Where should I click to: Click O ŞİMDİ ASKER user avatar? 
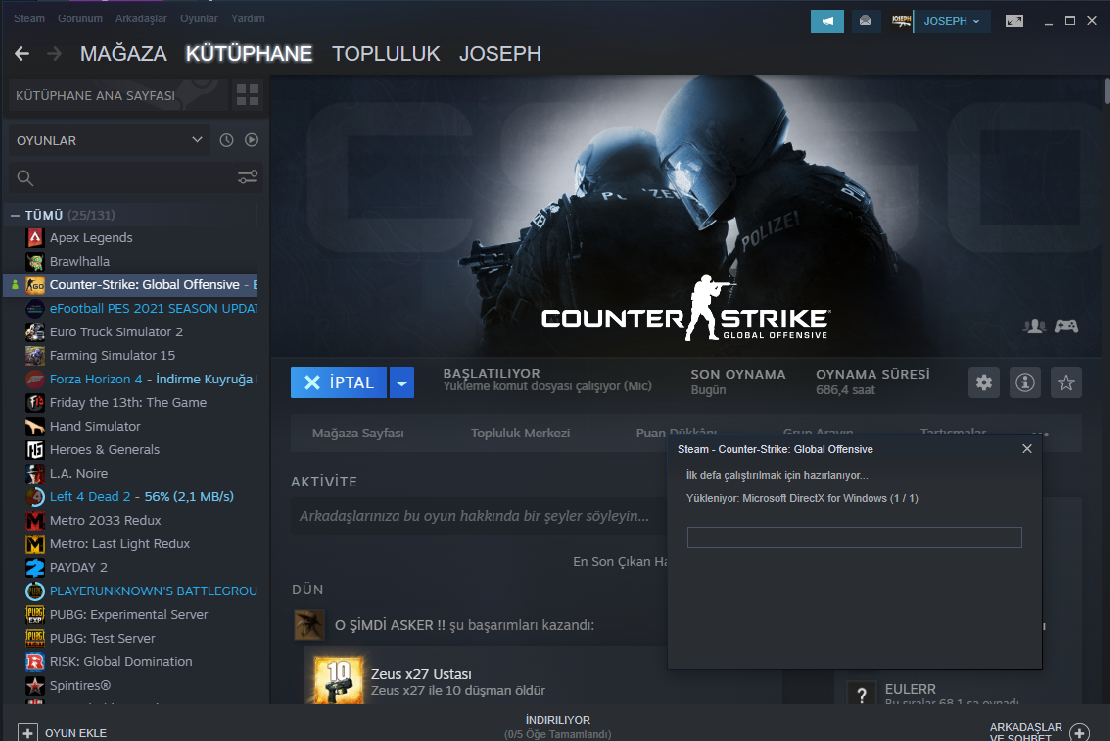[x=309, y=625]
